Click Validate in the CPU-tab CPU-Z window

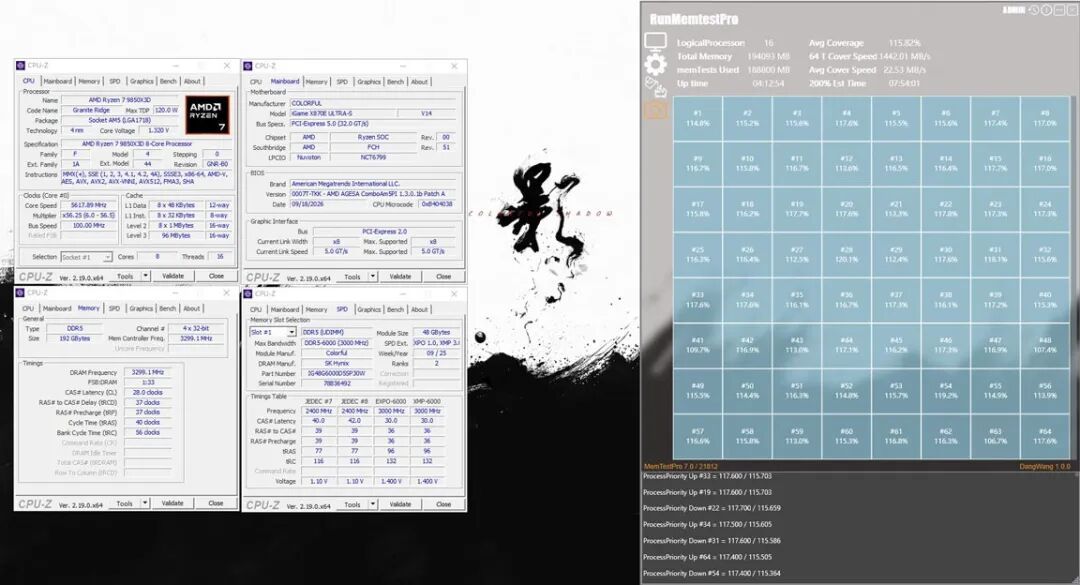(173, 276)
